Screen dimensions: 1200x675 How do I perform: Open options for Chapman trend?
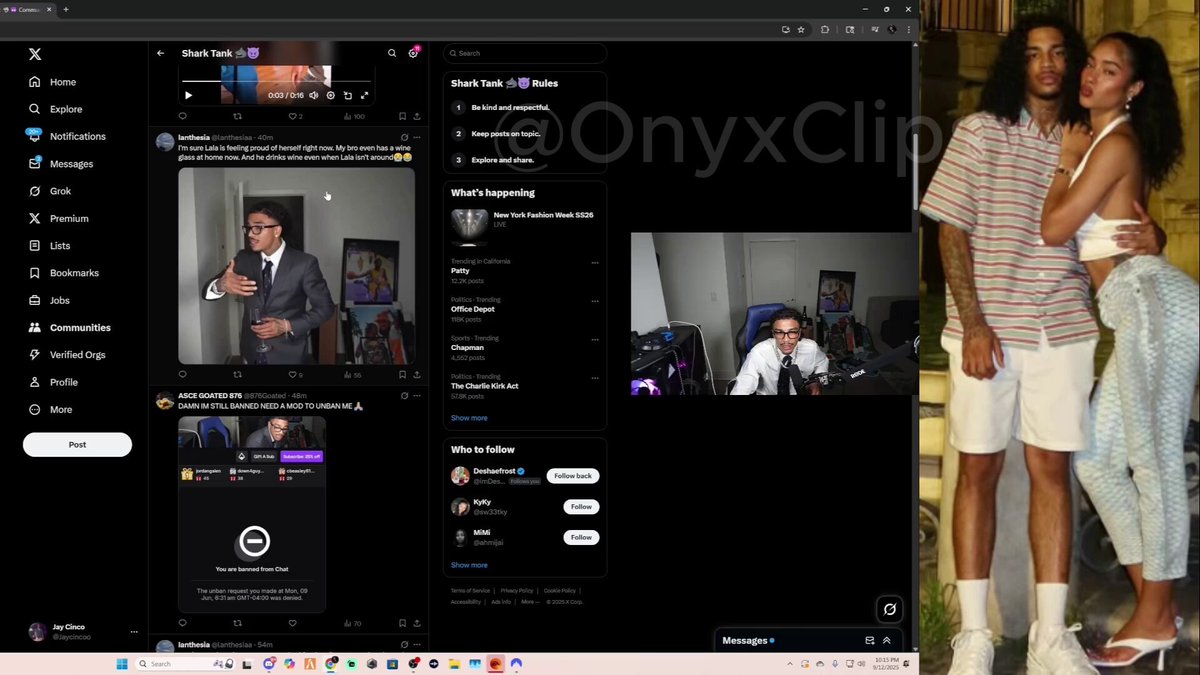[x=595, y=339]
